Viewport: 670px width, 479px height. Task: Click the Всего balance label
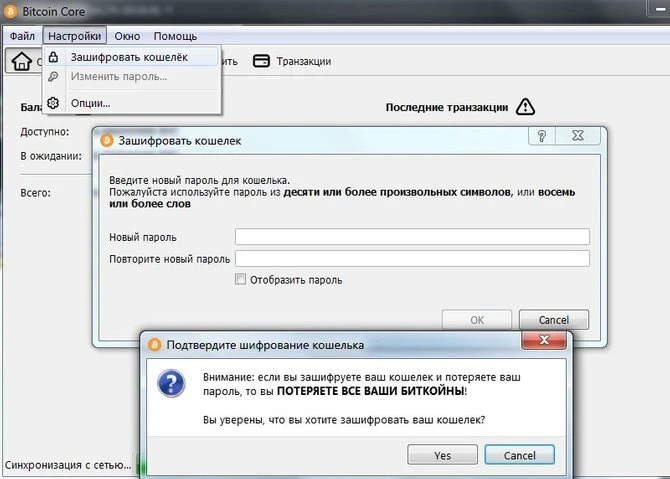(35, 193)
